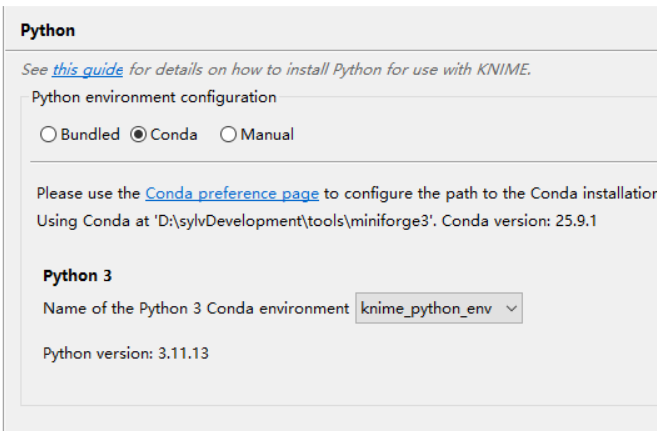The height and width of the screenshot is (431, 657).
Task: Click the 'Python version: 3.11.13' text
Action: click(126, 353)
